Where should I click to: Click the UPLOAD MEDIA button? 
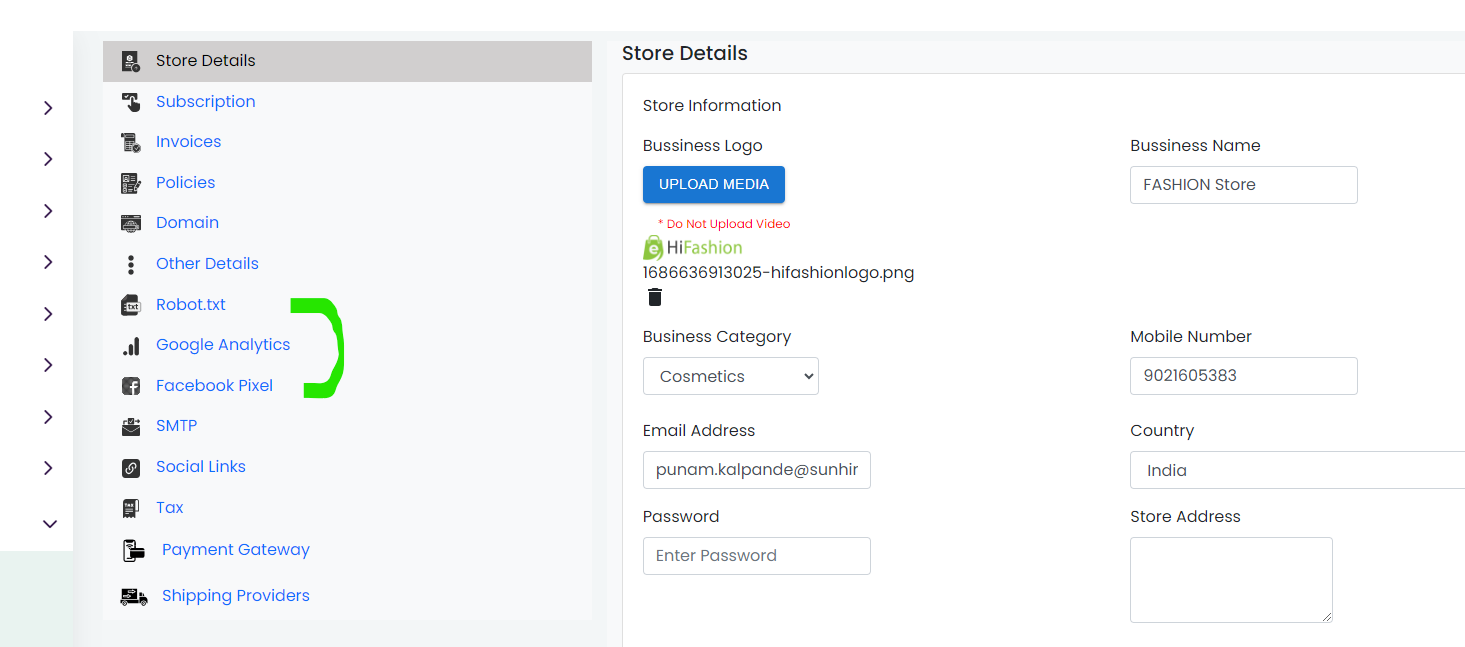714,184
